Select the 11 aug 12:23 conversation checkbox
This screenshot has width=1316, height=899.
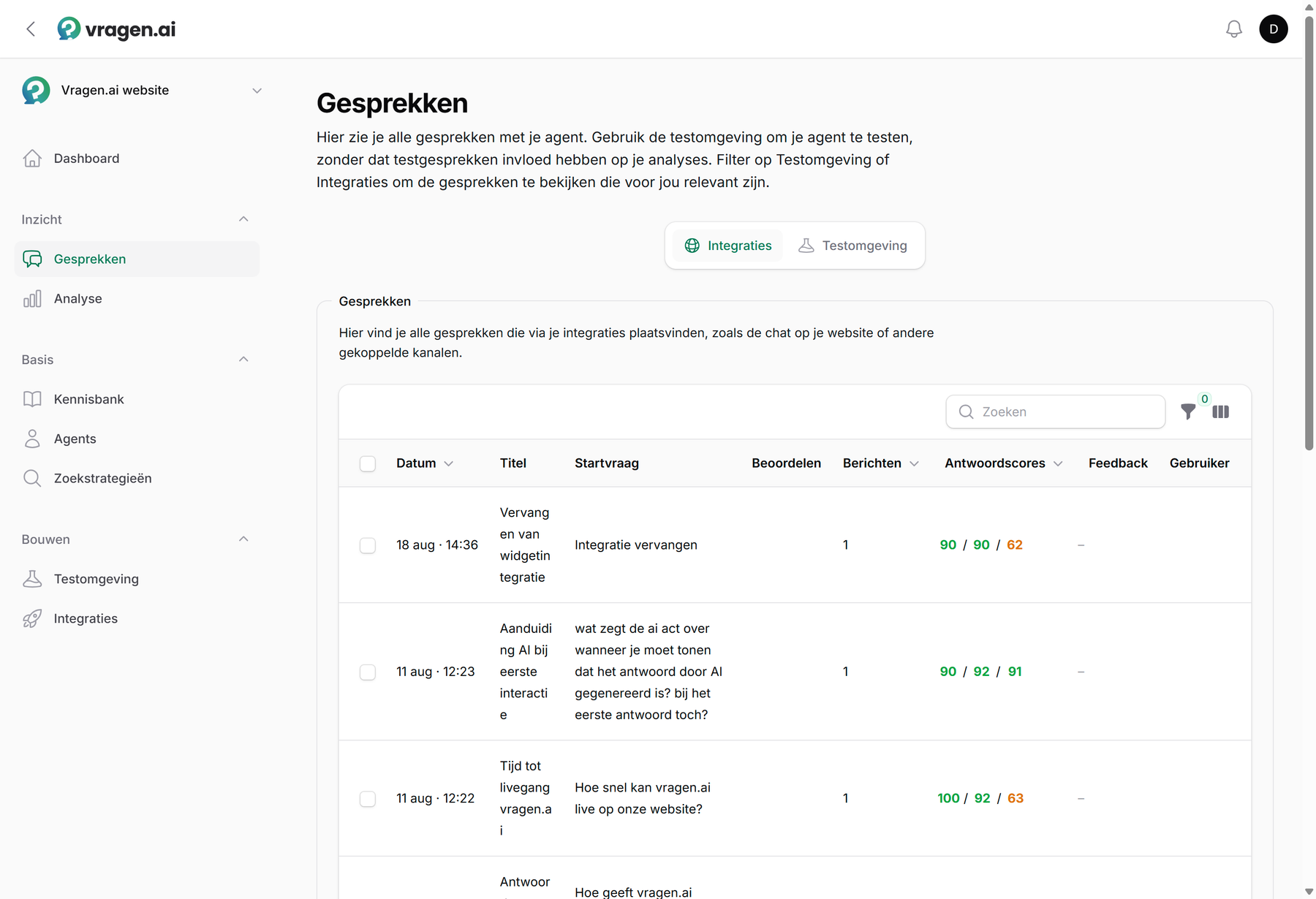pos(368,672)
